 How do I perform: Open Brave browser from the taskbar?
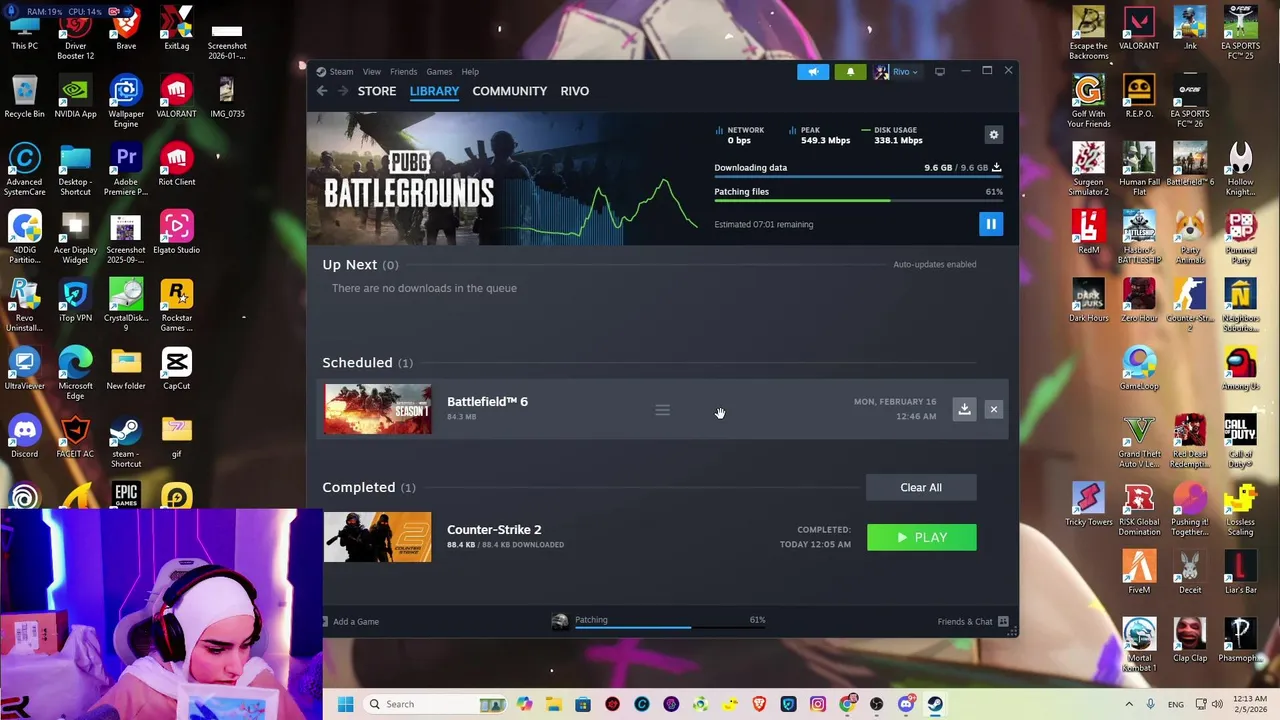click(x=759, y=704)
